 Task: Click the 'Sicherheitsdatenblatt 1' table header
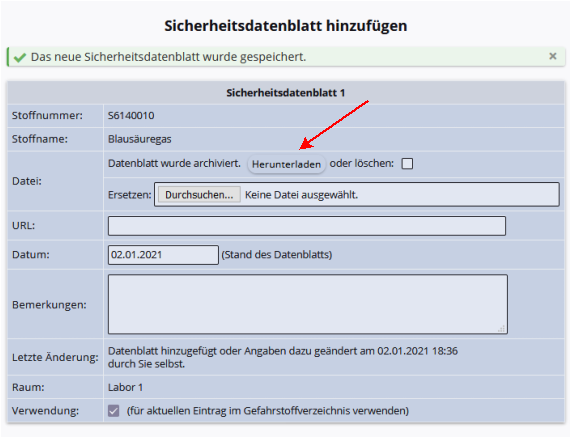coord(286,93)
